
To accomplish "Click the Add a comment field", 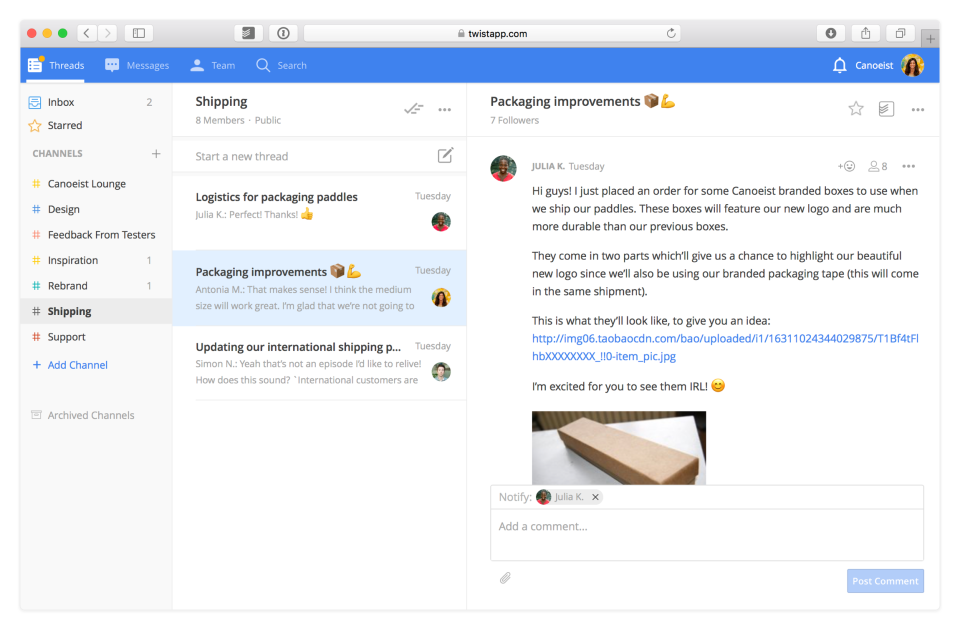I will coord(706,527).
